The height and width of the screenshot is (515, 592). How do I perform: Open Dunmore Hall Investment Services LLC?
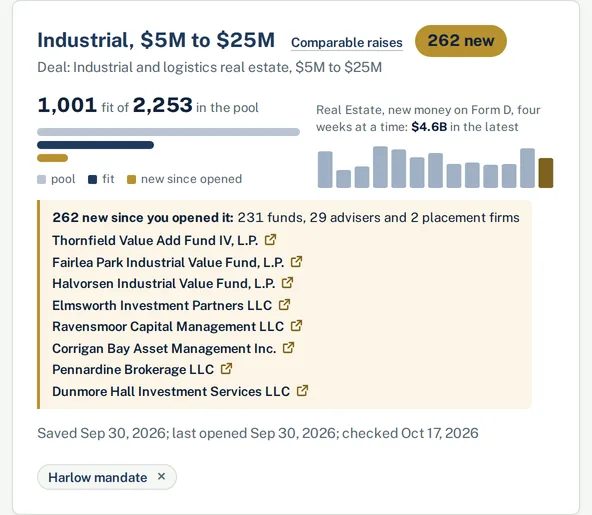[171, 391]
